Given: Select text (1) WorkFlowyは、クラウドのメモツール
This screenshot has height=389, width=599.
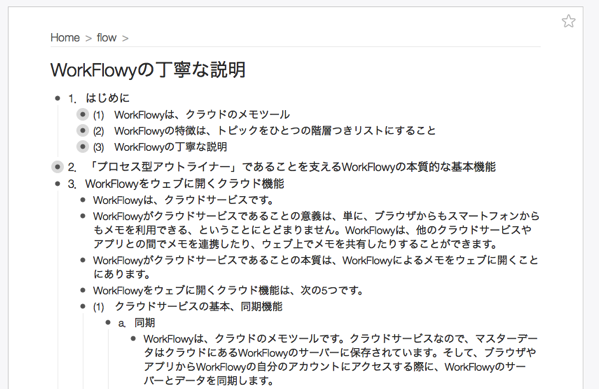Looking at the screenshot, I should [x=191, y=115].
